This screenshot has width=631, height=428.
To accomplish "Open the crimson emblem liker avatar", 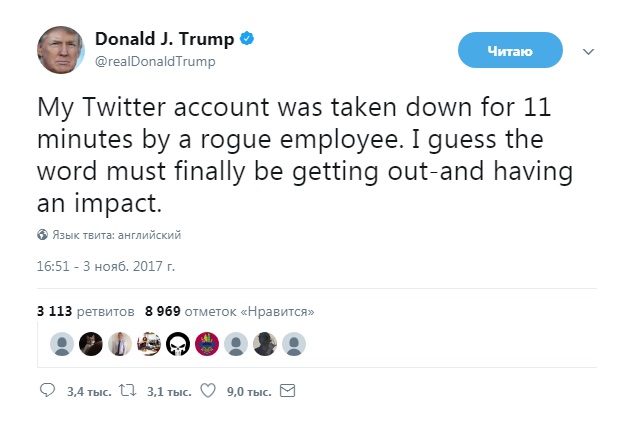I will [x=207, y=344].
